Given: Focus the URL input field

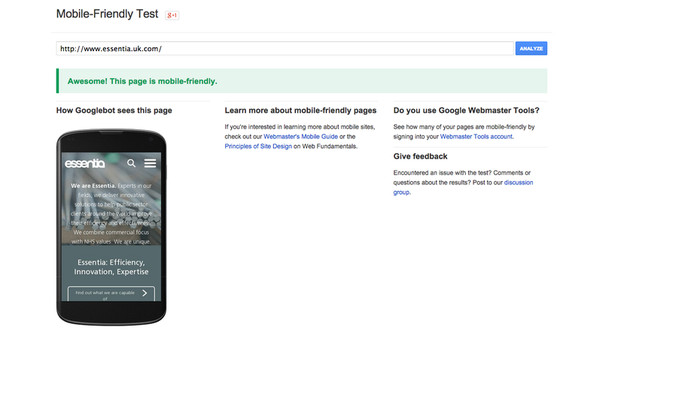Looking at the screenshot, I should [285, 49].
